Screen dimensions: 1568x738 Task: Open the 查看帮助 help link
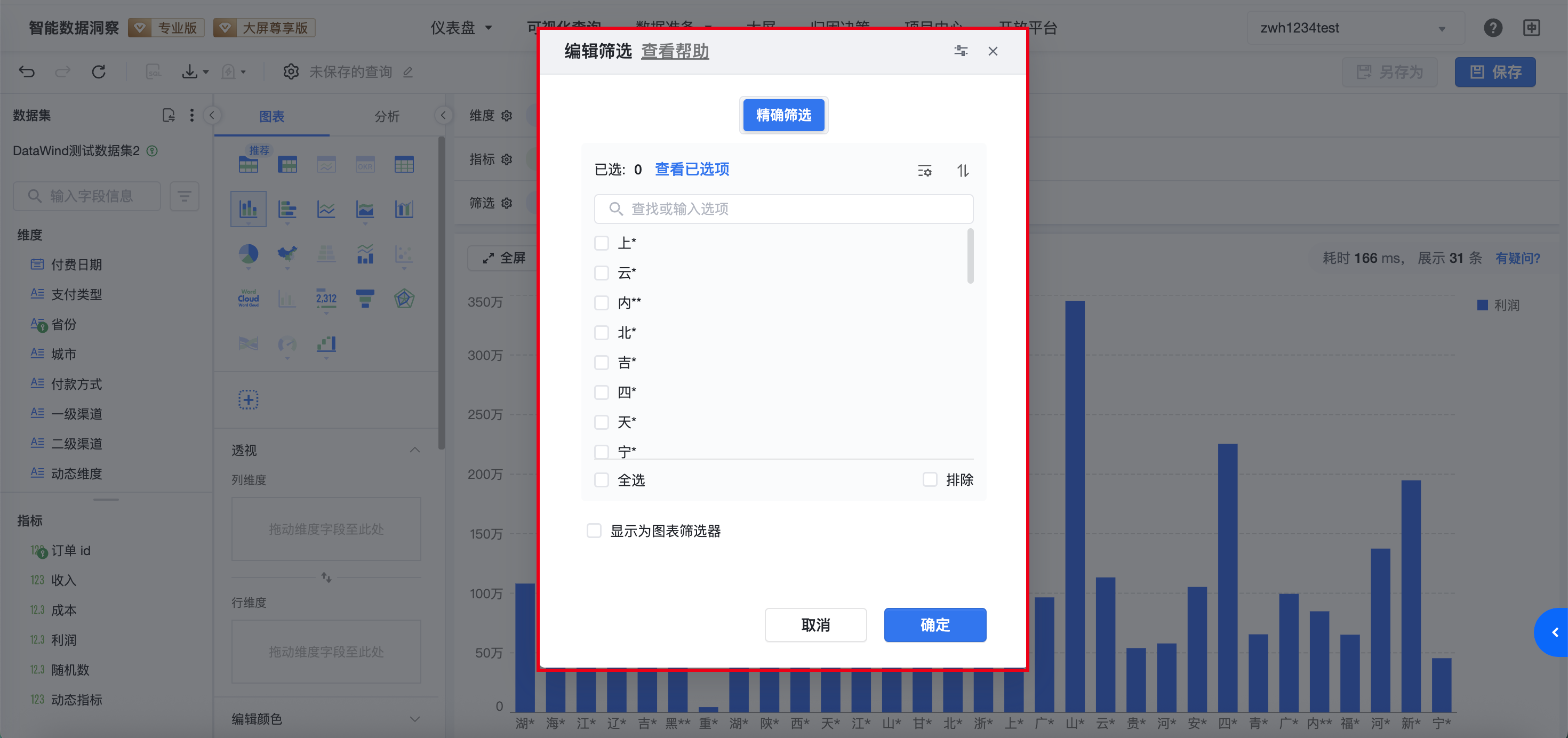tap(675, 51)
